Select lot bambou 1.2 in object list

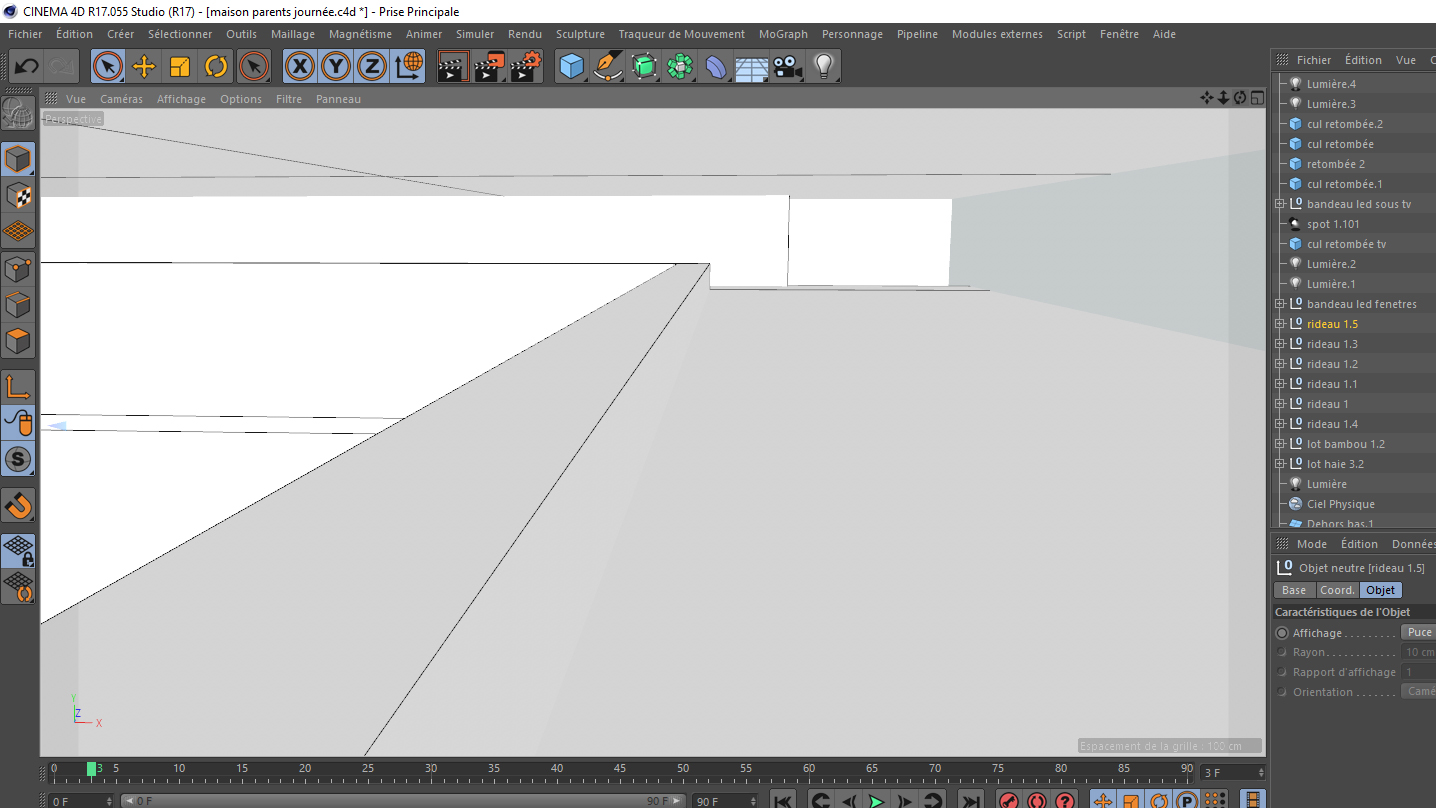pyautogui.click(x=1345, y=444)
